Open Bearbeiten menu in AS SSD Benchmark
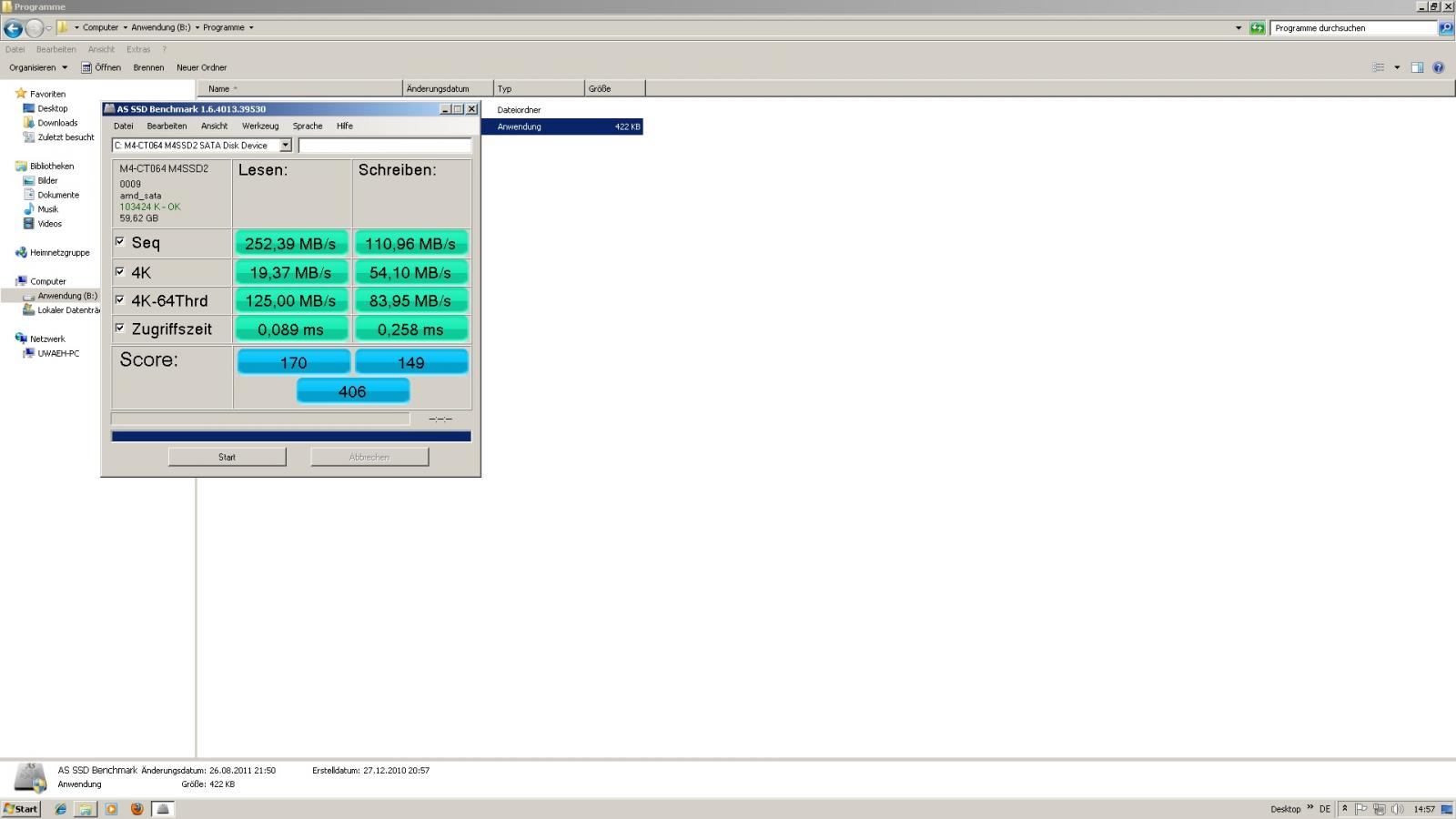Screen dimensions: 1456x819 [x=167, y=126]
